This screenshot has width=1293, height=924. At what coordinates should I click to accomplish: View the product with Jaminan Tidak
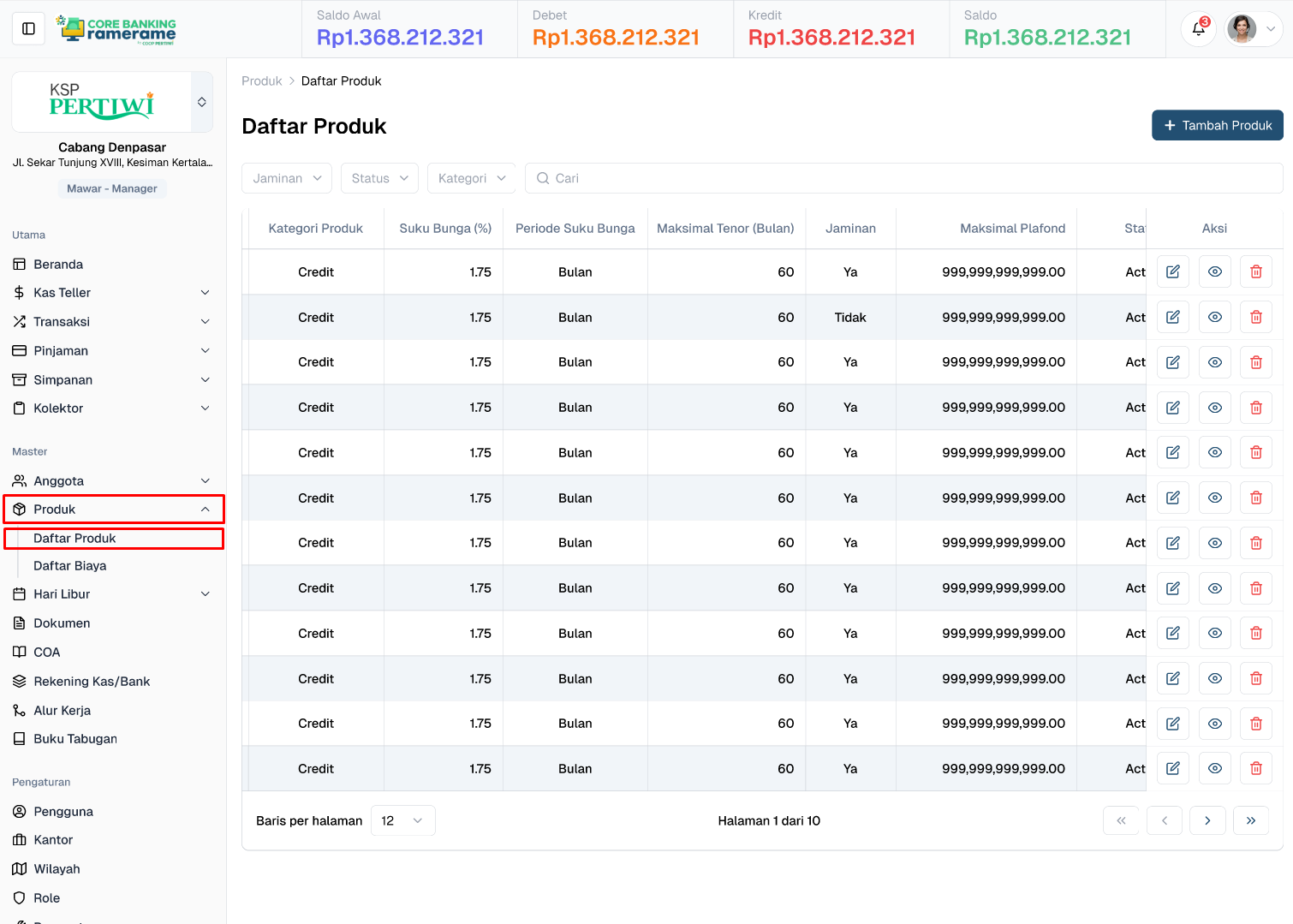pos(1215,318)
